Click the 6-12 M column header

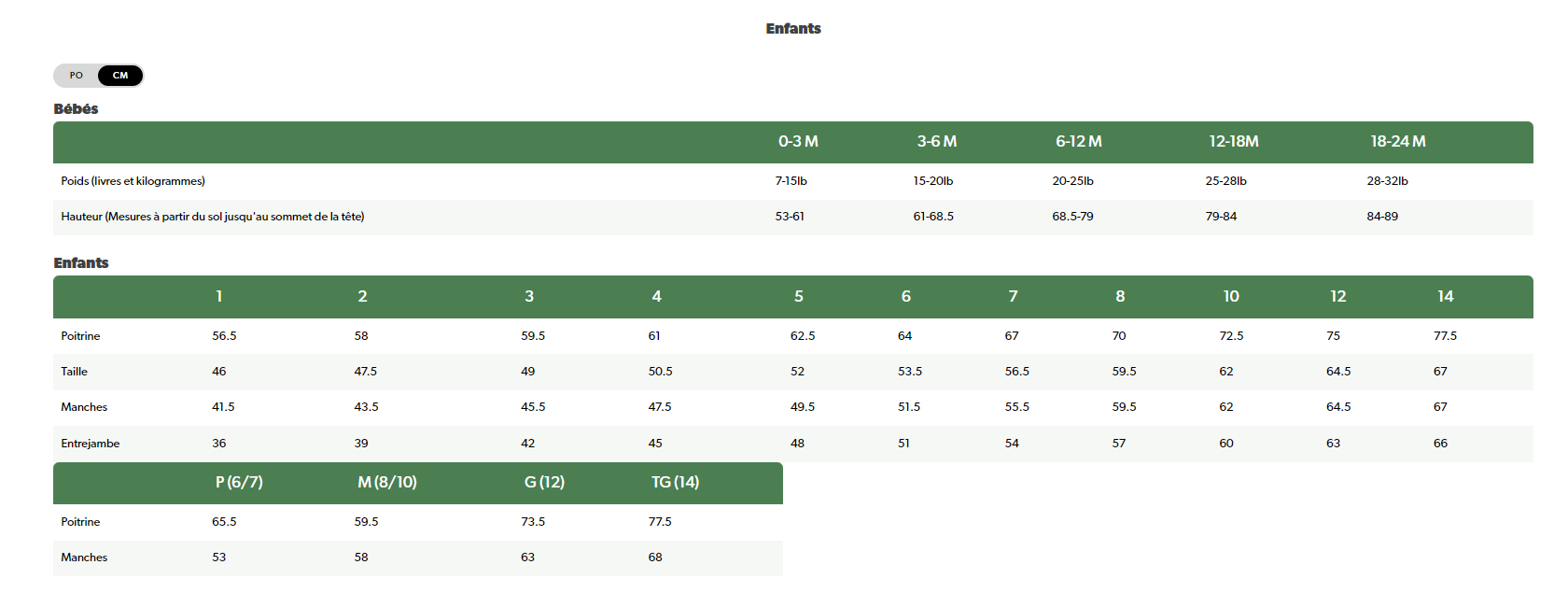pyautogui.click(x=1078, y=142)
